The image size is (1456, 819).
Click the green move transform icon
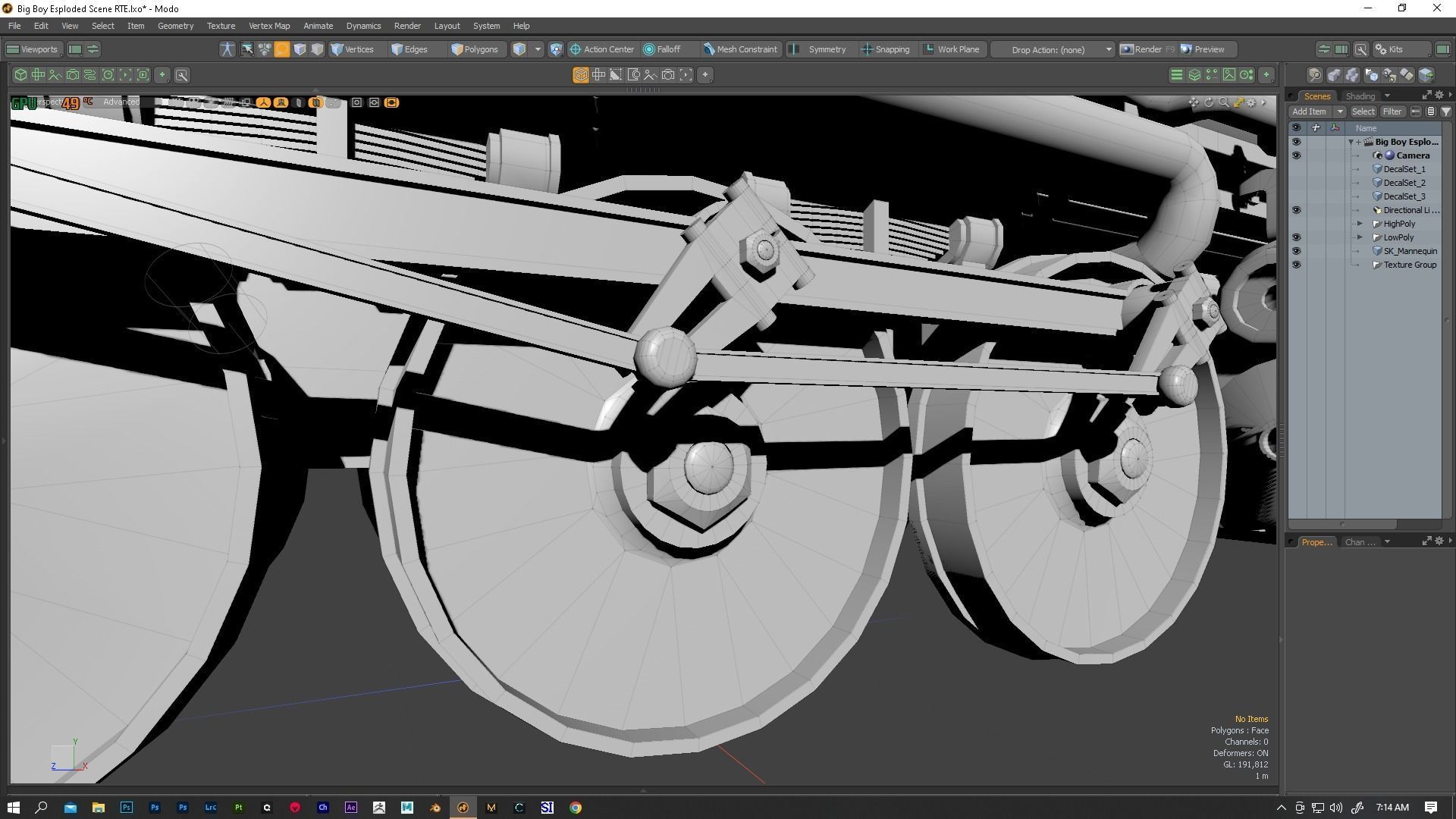click(x=38, y=75)
